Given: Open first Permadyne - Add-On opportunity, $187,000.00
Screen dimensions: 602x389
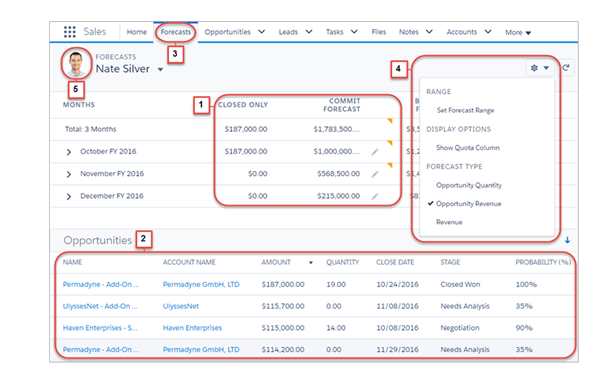Looking at the screenshot, I should [x=101, y=285].
